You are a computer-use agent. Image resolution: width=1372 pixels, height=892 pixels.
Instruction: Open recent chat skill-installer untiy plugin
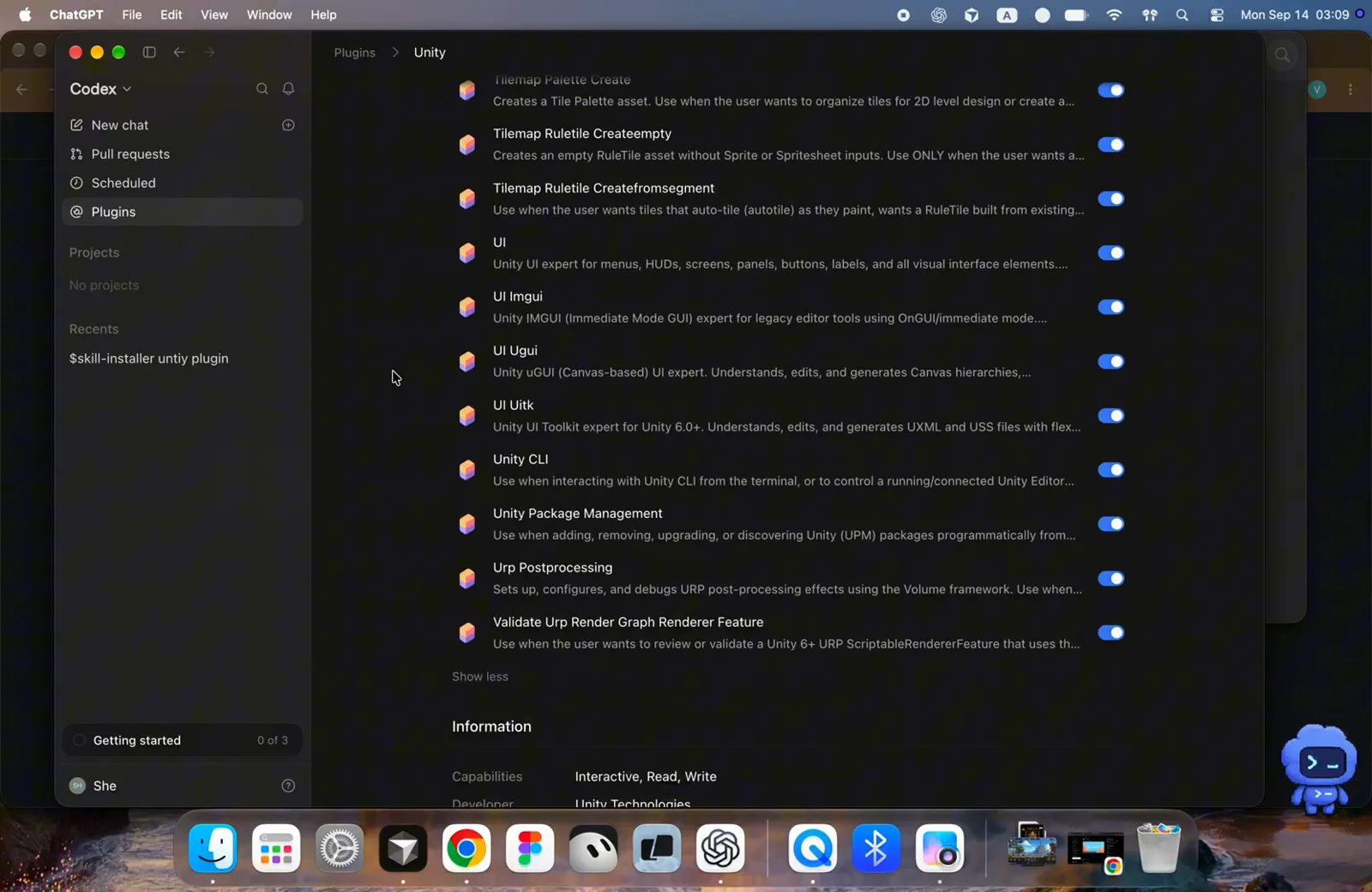[x=183, y=359]
